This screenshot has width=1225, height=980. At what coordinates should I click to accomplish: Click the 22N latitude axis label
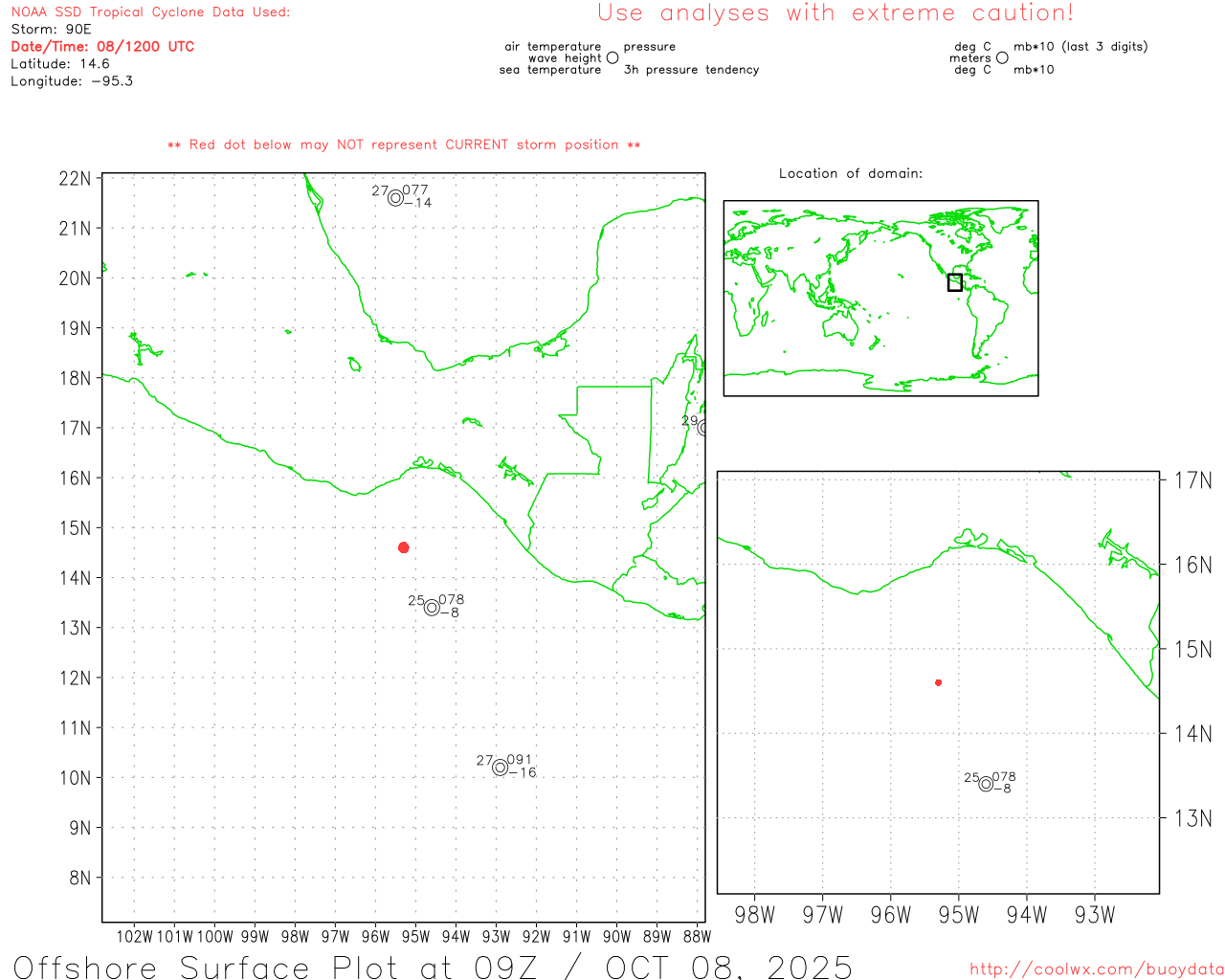coord(75,179)
